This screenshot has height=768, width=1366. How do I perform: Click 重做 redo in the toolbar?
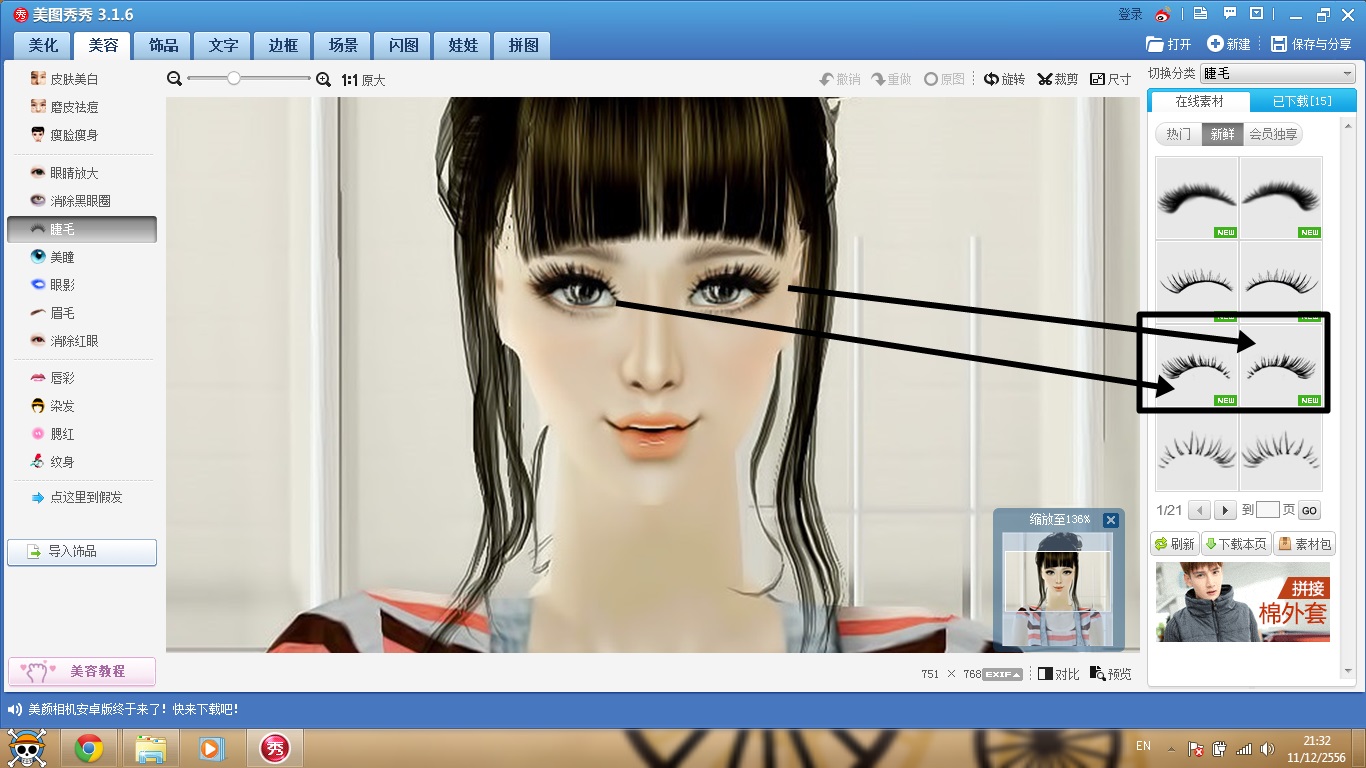tap(891, 79)
